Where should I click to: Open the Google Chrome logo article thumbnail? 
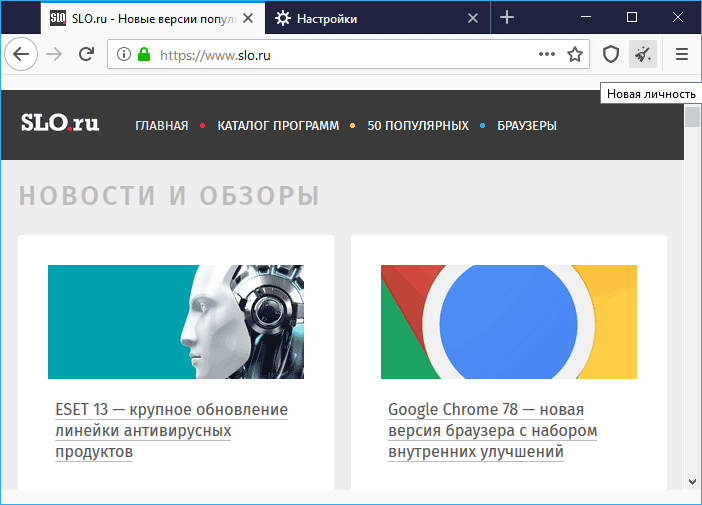tap(509, 322)
